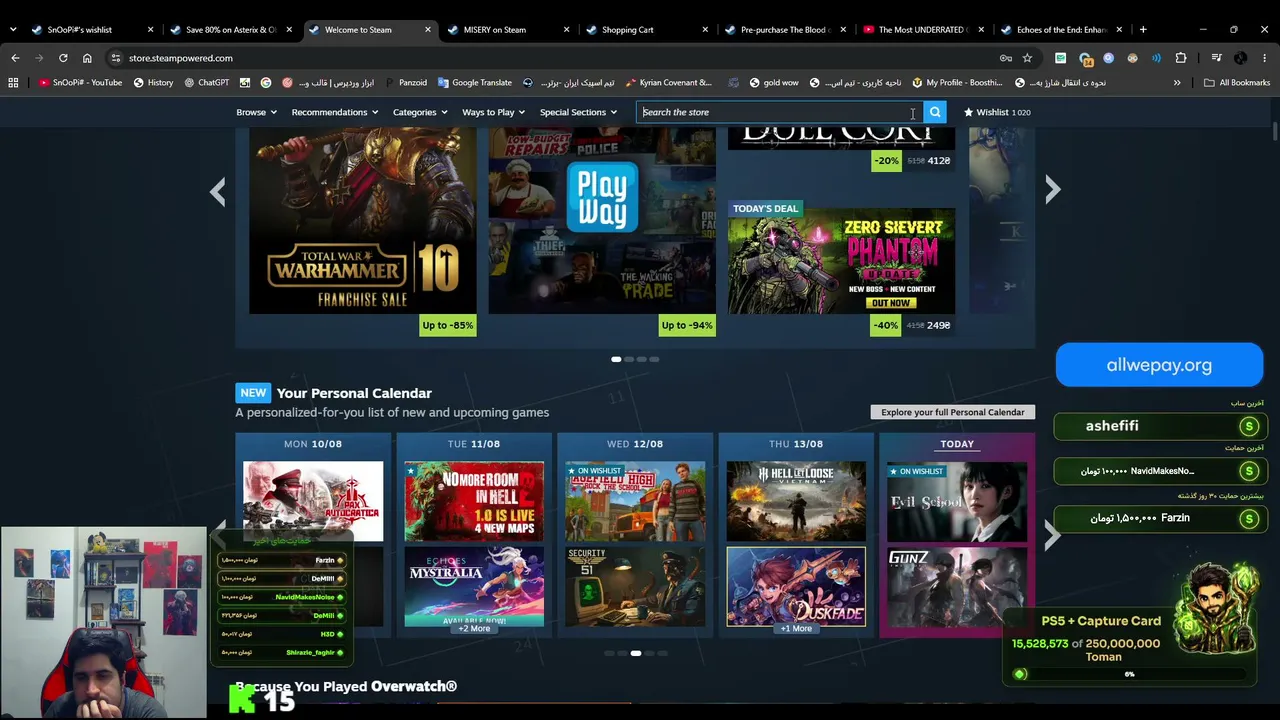Bookmark this page with the star icon

[1027, 58]
